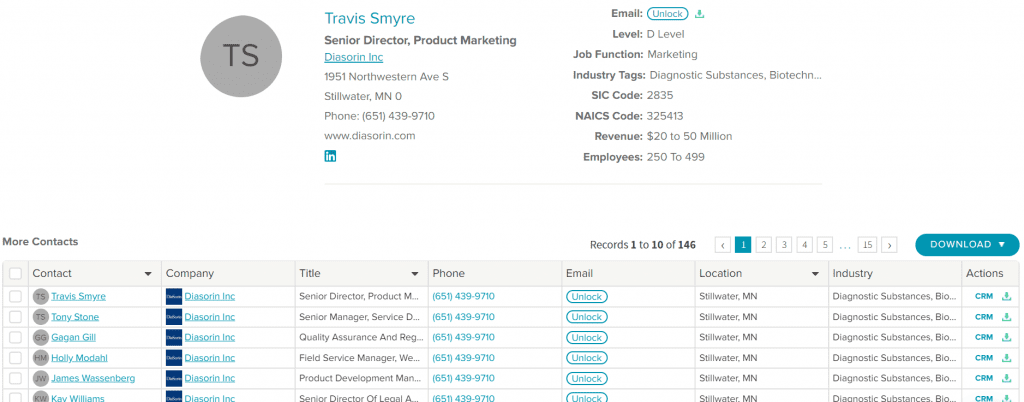Open the Holly Modahl contact link
Image resolution: width=1024 pixels, height=402 pixels.
pyautogui.click(x=79, y=358)
